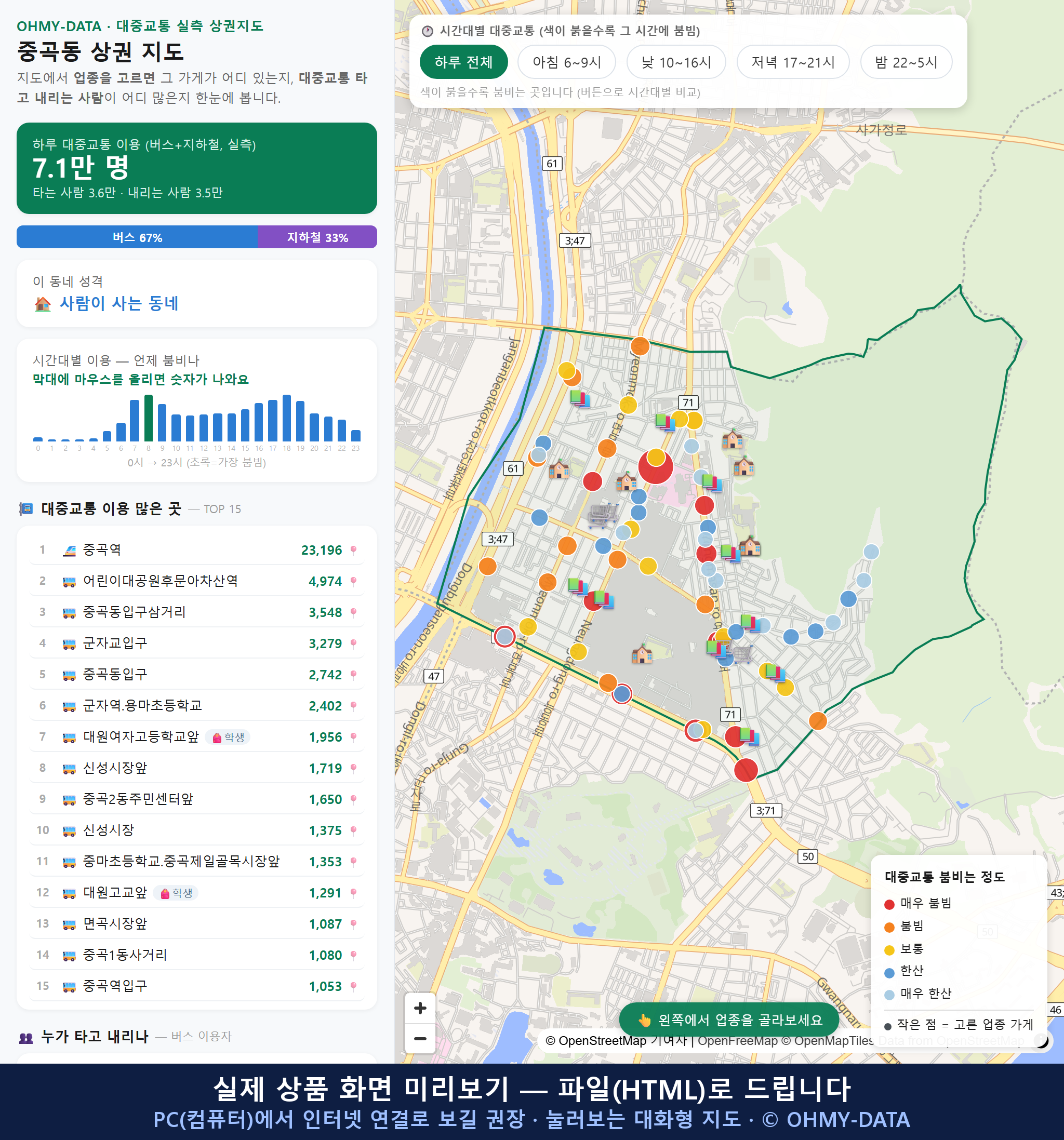Click the 학생 tag on 대원고교앞
The width and height of the screenshot is (1064, 1140).
pos(177,893)
